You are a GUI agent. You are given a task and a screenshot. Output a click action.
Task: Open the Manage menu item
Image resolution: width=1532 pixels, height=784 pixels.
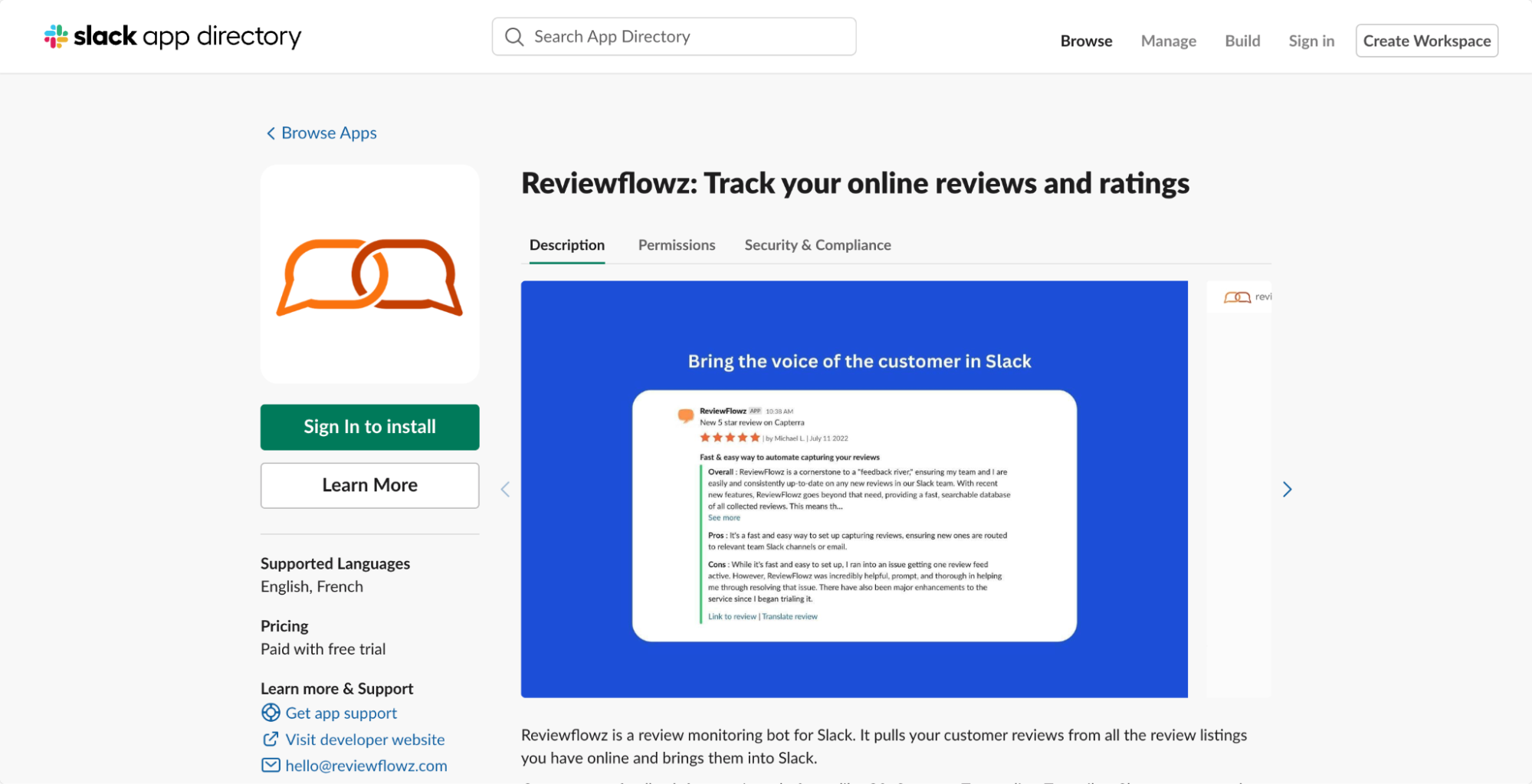(1168, 41)
